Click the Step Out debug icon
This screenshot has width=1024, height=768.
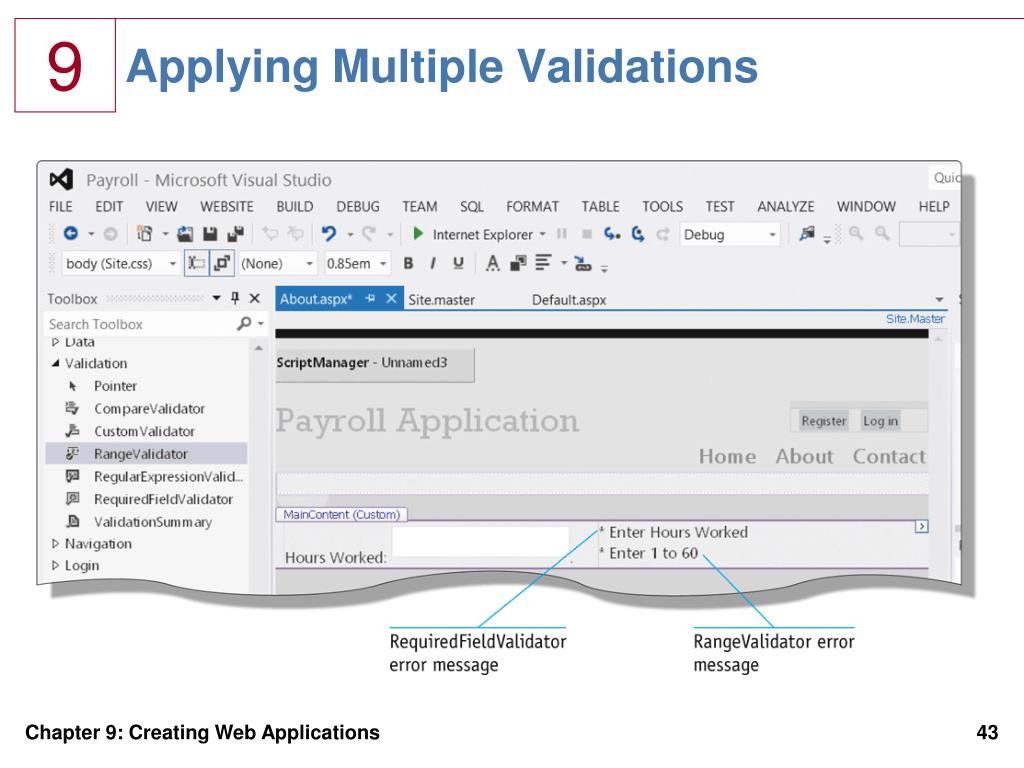(x=663, y=233)
